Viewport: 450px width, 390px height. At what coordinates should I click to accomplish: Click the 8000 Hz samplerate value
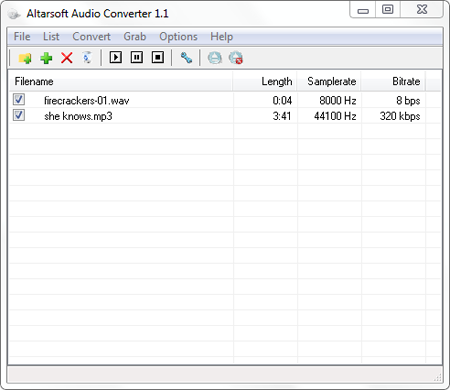[338, 100]
